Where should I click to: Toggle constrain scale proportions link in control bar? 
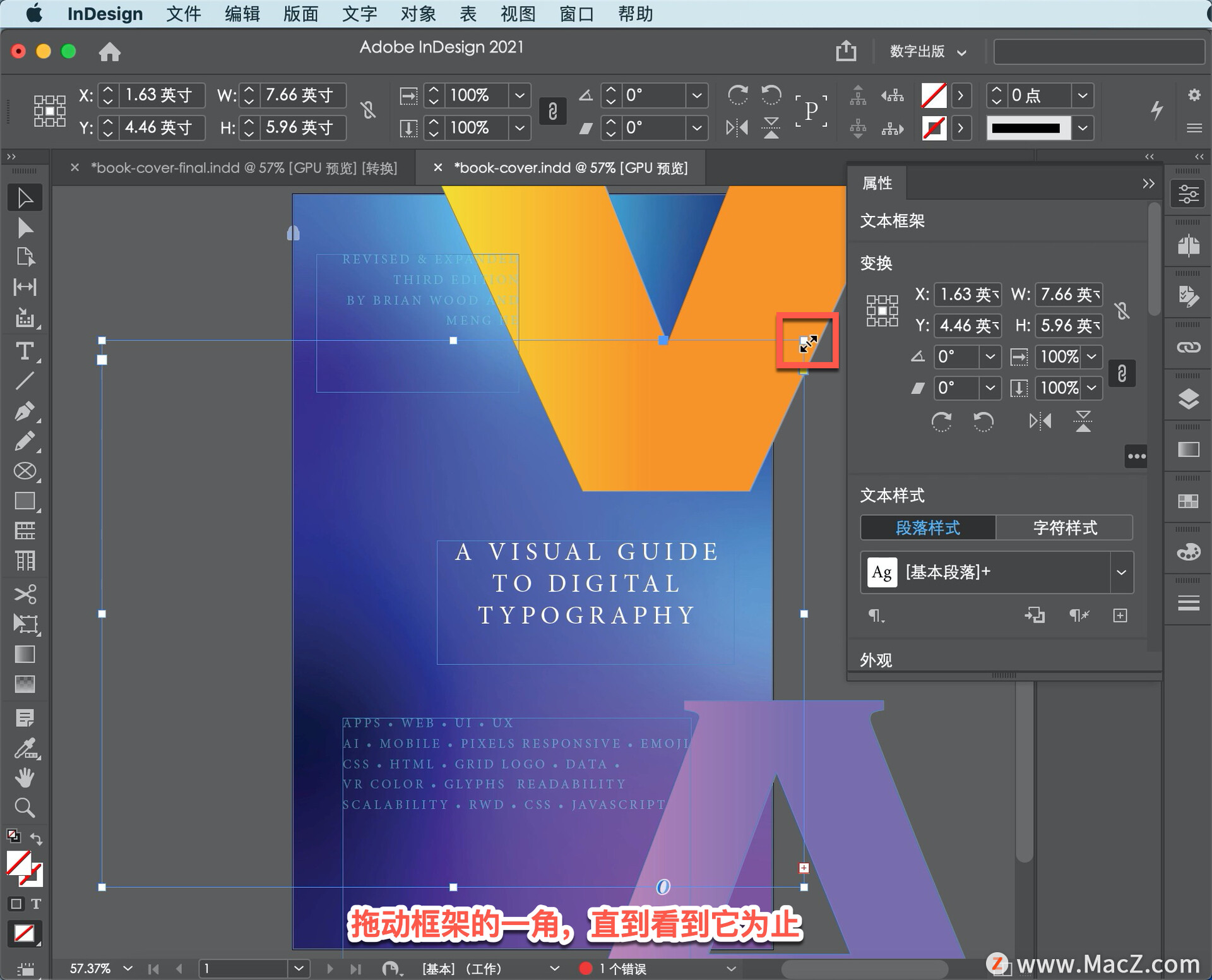coord(552,112)
